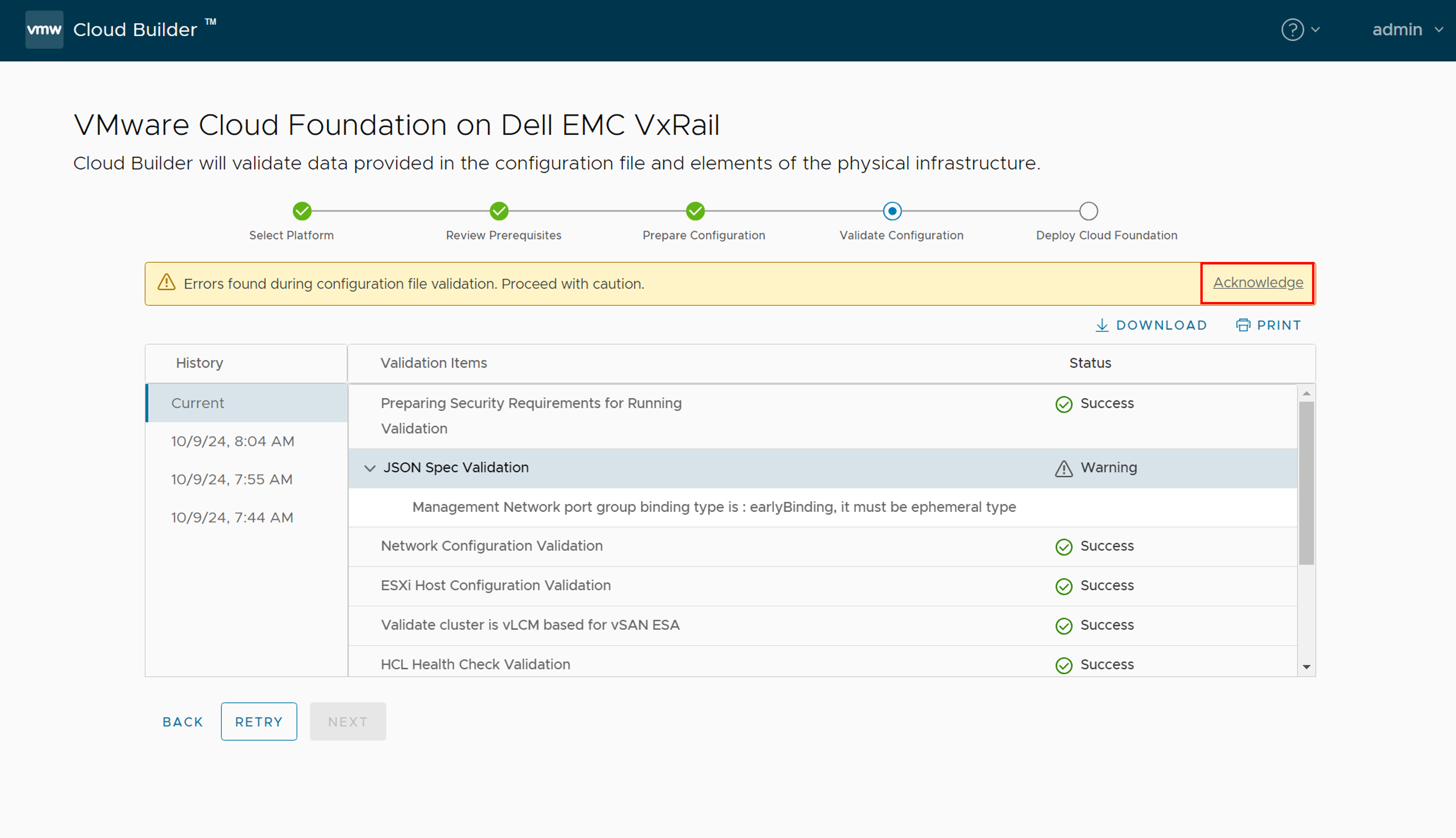Click the Cloud Builder title text
Image resolution: width=1456 pixels, height=838 pixels.
pyautogui.click(x=135, y=29)
